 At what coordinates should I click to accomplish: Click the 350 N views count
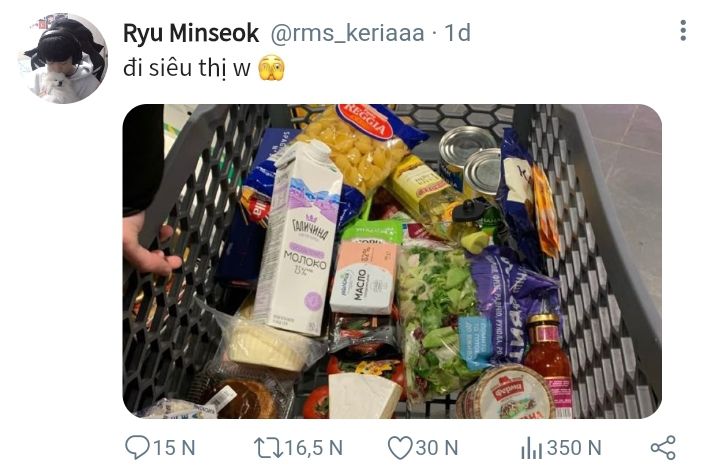click(x=574, y=448)
